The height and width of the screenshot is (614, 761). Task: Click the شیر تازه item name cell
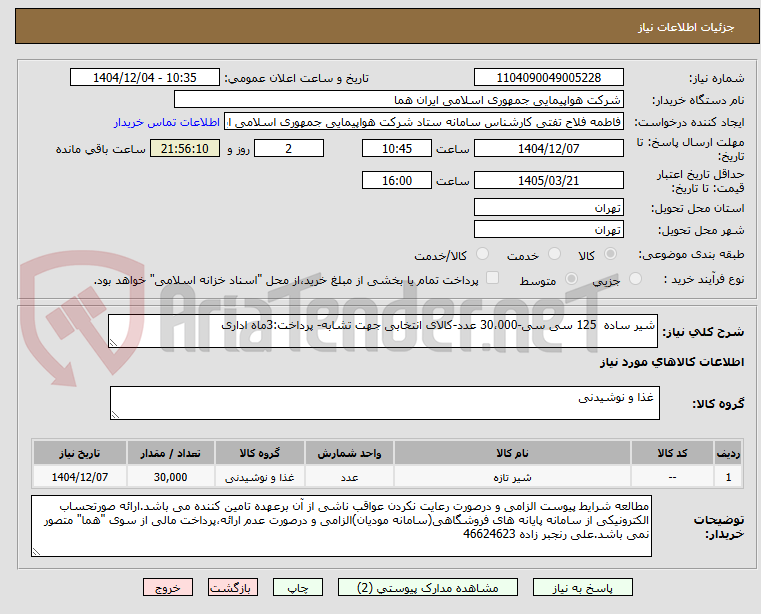(512, 477)
